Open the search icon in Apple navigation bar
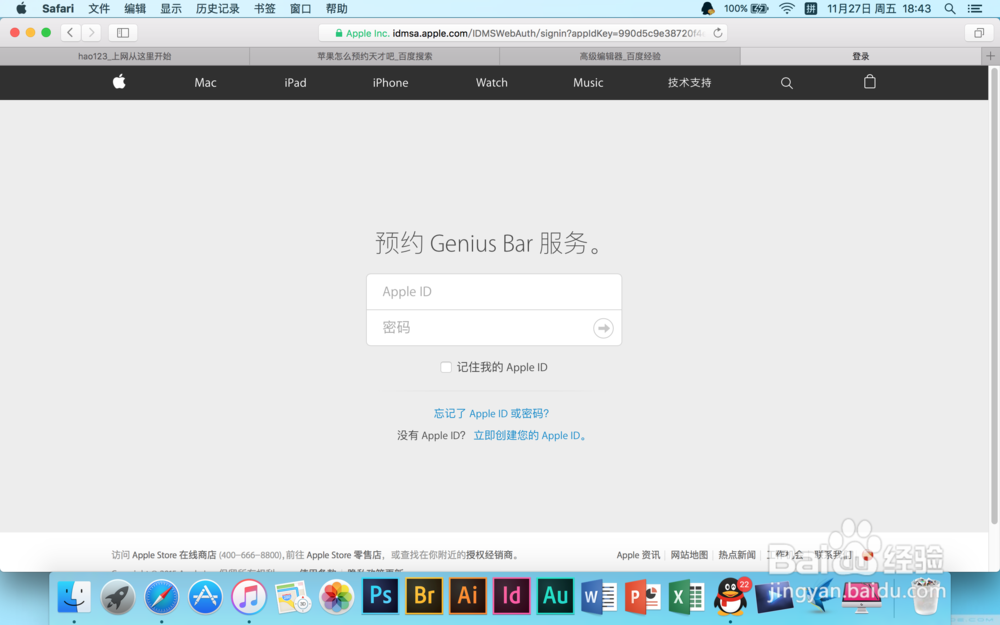This screenshot has width=1000, height=625. (x=786, y=83)
